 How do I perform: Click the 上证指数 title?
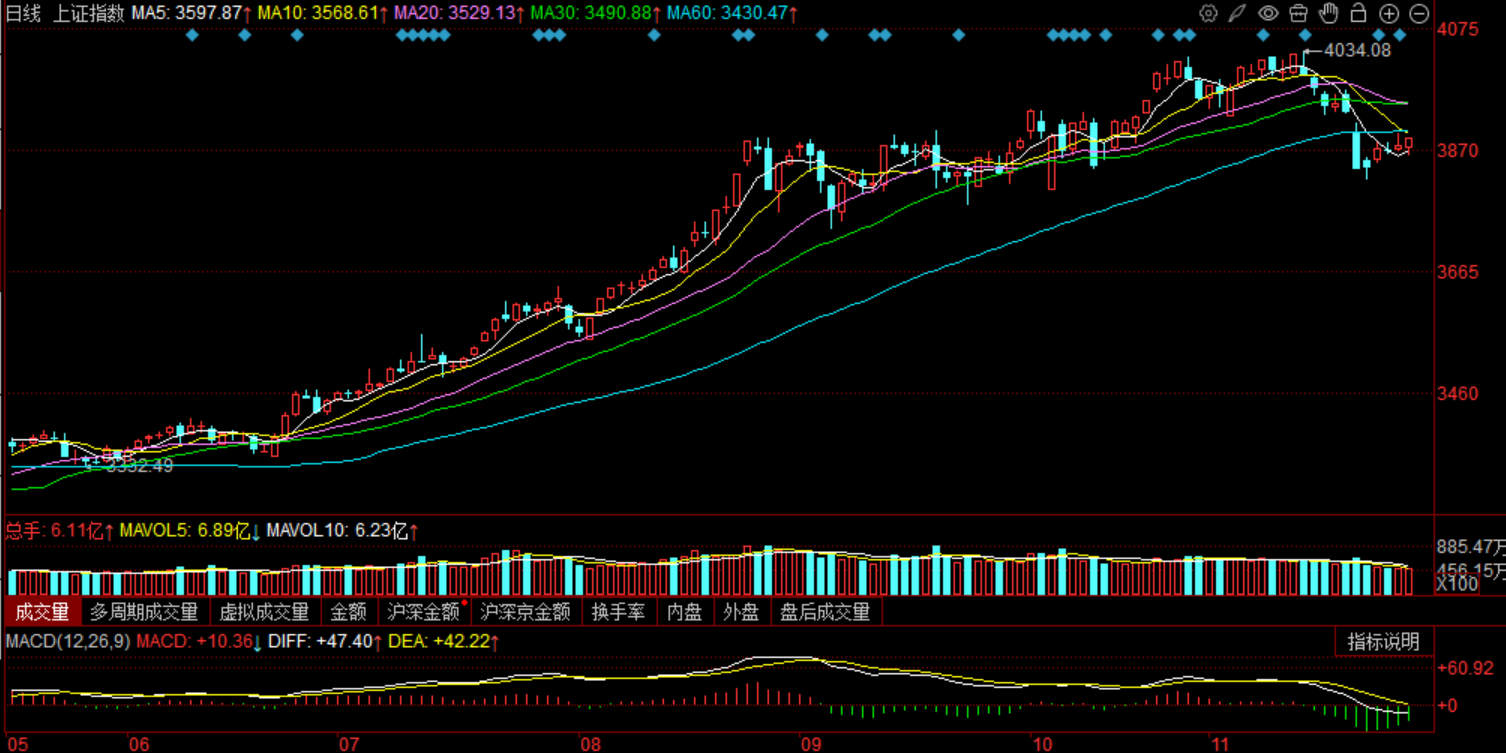89,14
